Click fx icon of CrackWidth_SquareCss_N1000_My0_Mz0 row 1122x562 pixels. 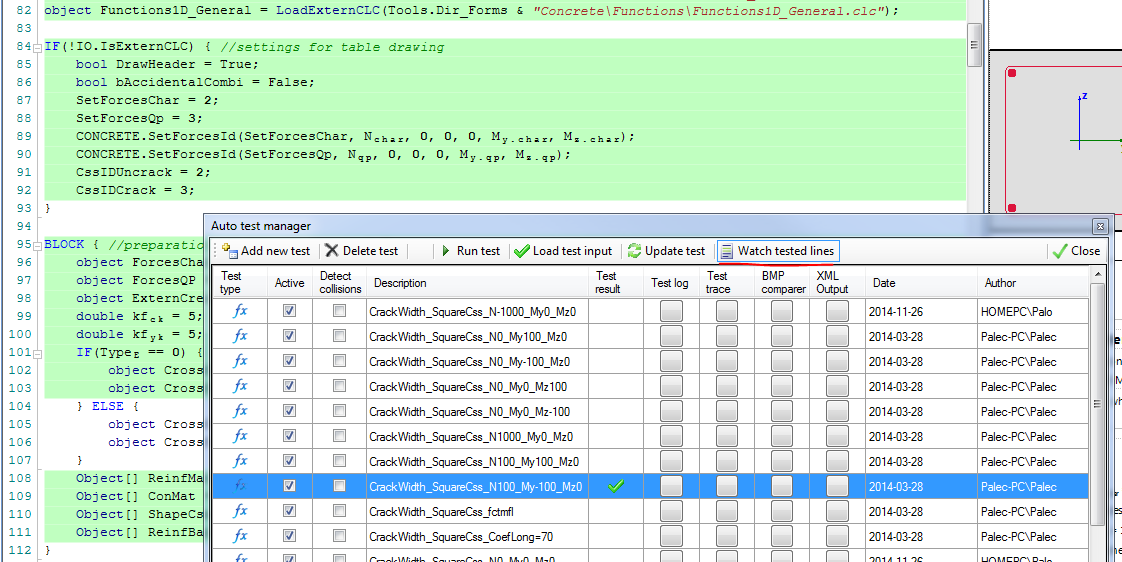pos(240,437)
